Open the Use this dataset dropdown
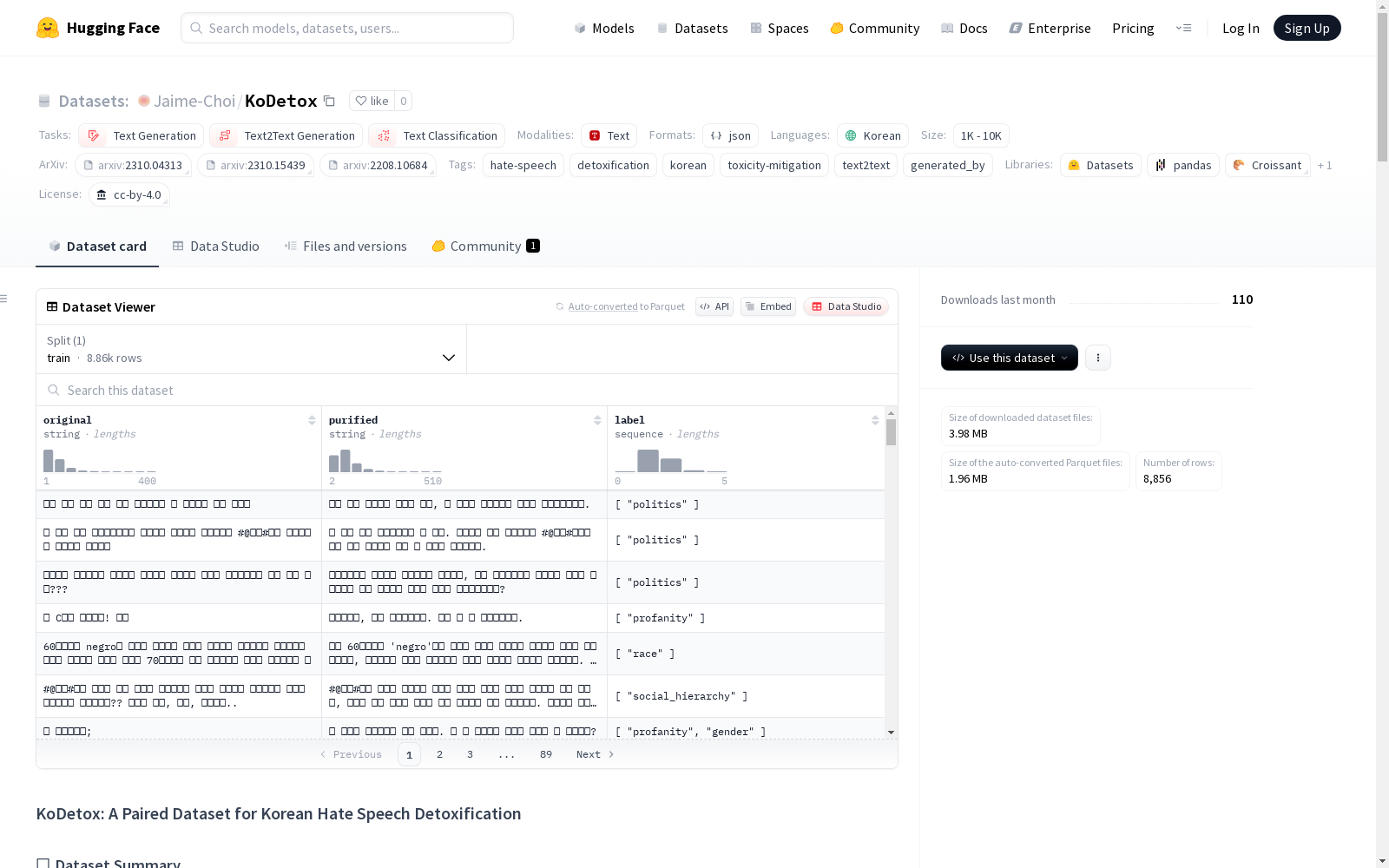Viewport: 1389px width, 868px height. click(1010, 358)
